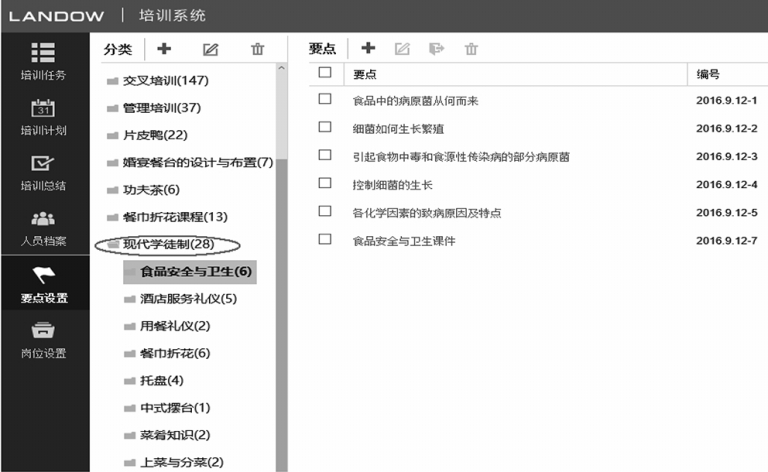Select 酒店服务礼仪(5) in the tree
Image resolution: width=768 pixels, height=472 pixels.
pos(188,299)
